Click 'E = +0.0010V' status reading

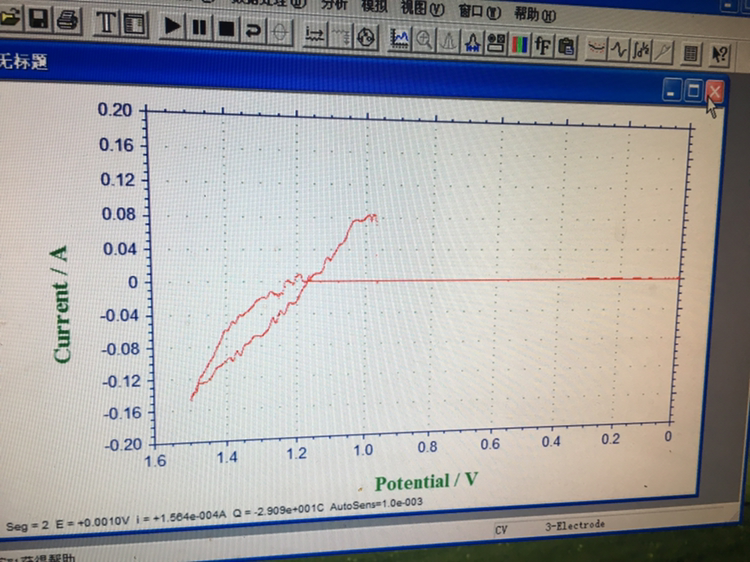click(x=93, y=522)
